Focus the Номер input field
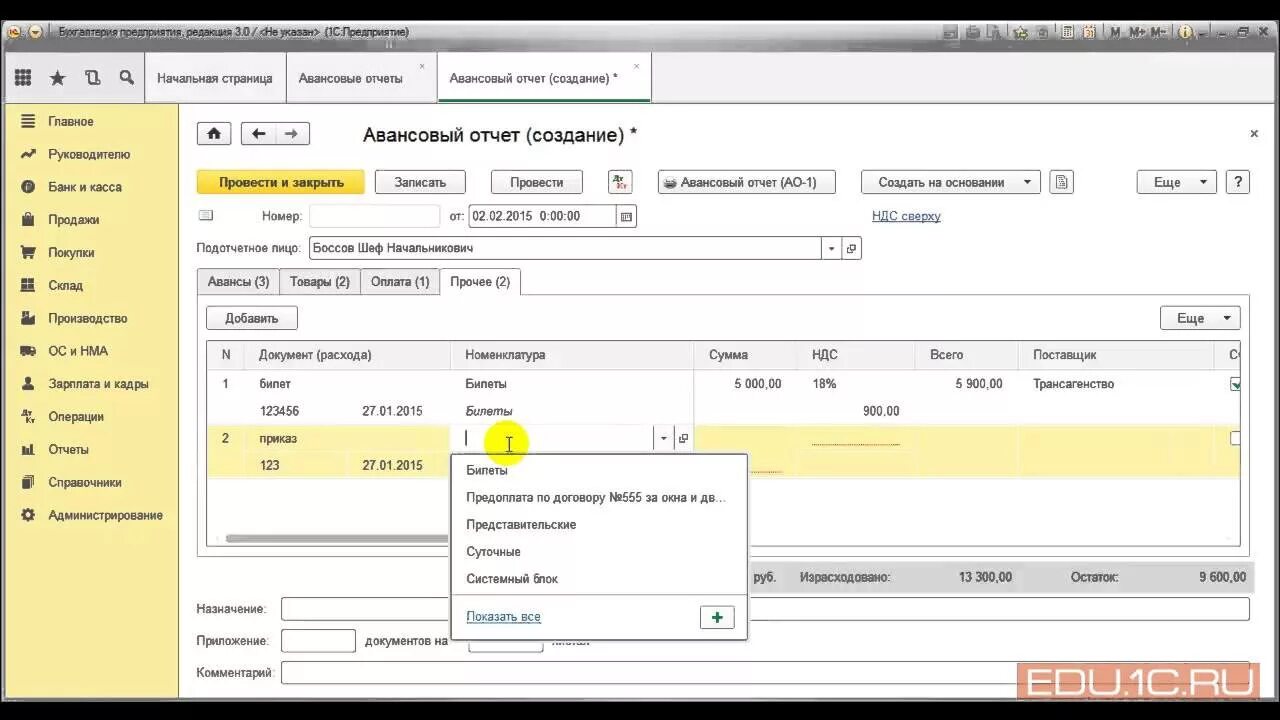The height and width of the screenshot is (720, 1280). point(374,216)
